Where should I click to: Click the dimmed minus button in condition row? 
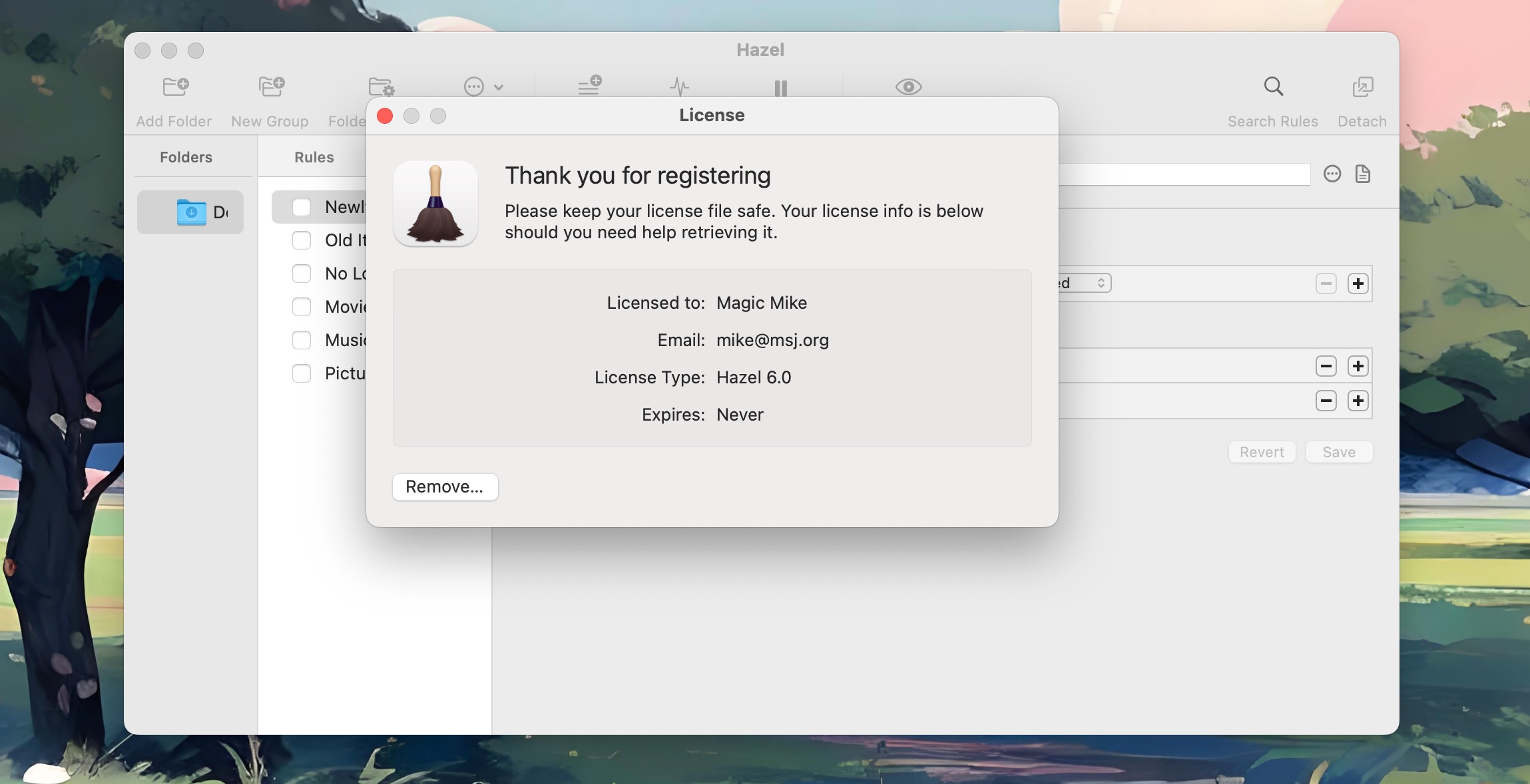(x=1326, y=284)
